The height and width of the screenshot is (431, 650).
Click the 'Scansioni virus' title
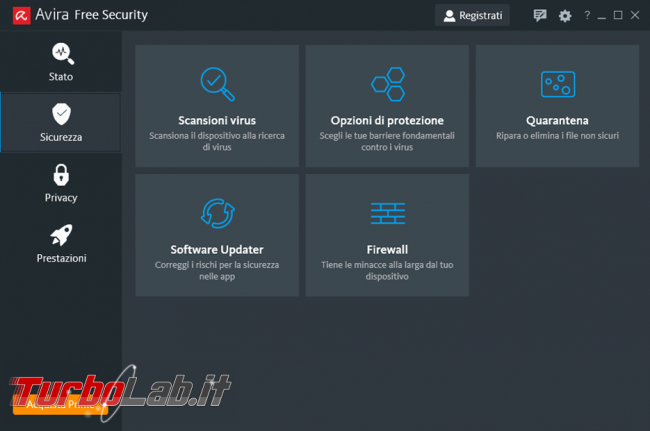coord(217,121)
